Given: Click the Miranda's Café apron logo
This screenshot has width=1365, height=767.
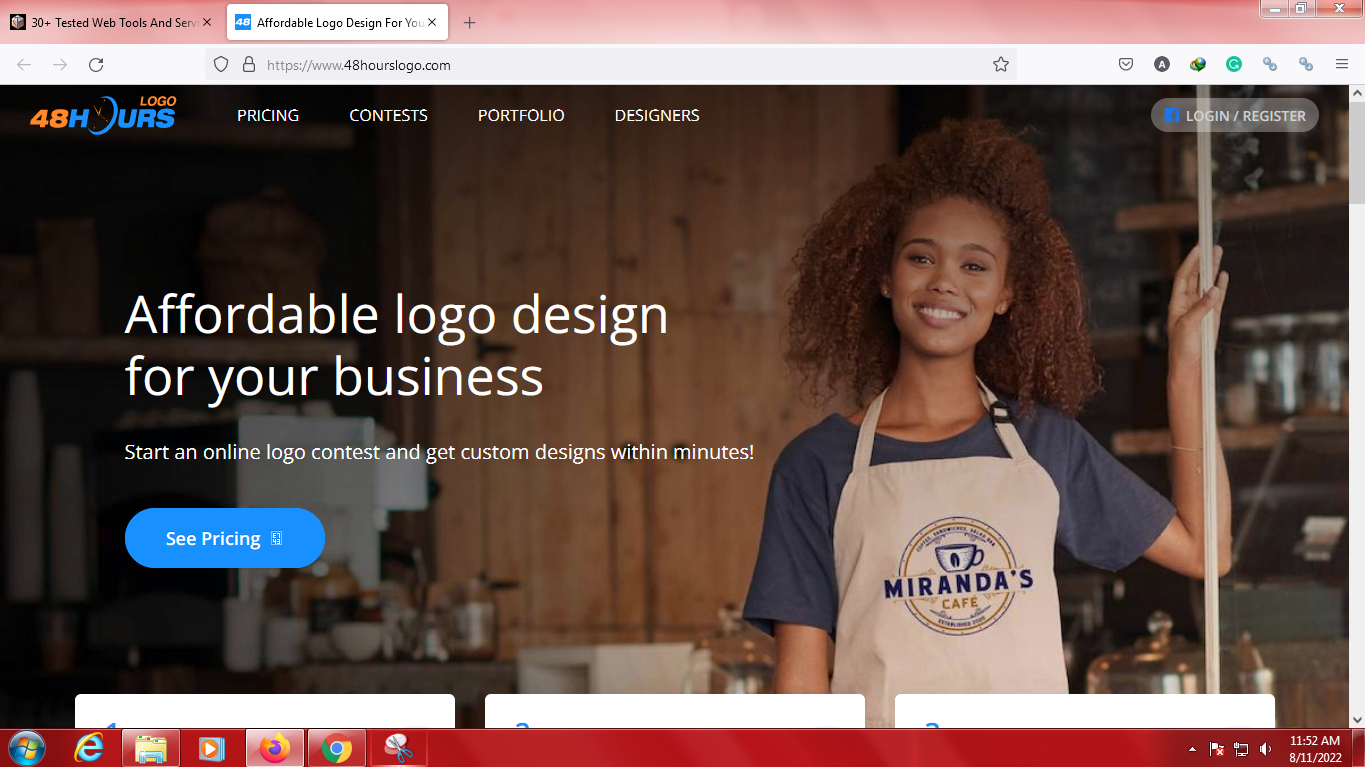Looking at the screenshot, I should tap(957, 577).
